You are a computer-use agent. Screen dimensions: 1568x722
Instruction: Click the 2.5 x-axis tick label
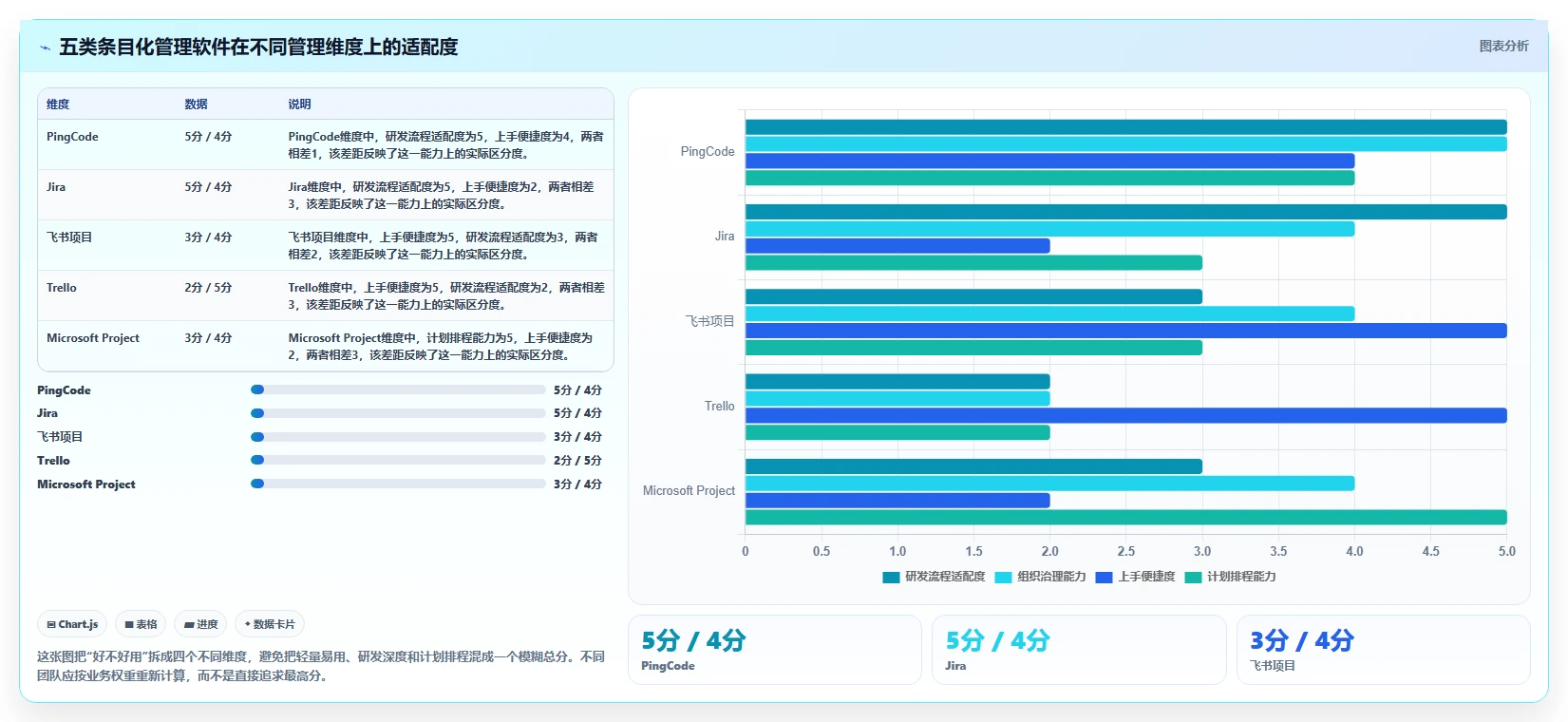point(1125,551)
